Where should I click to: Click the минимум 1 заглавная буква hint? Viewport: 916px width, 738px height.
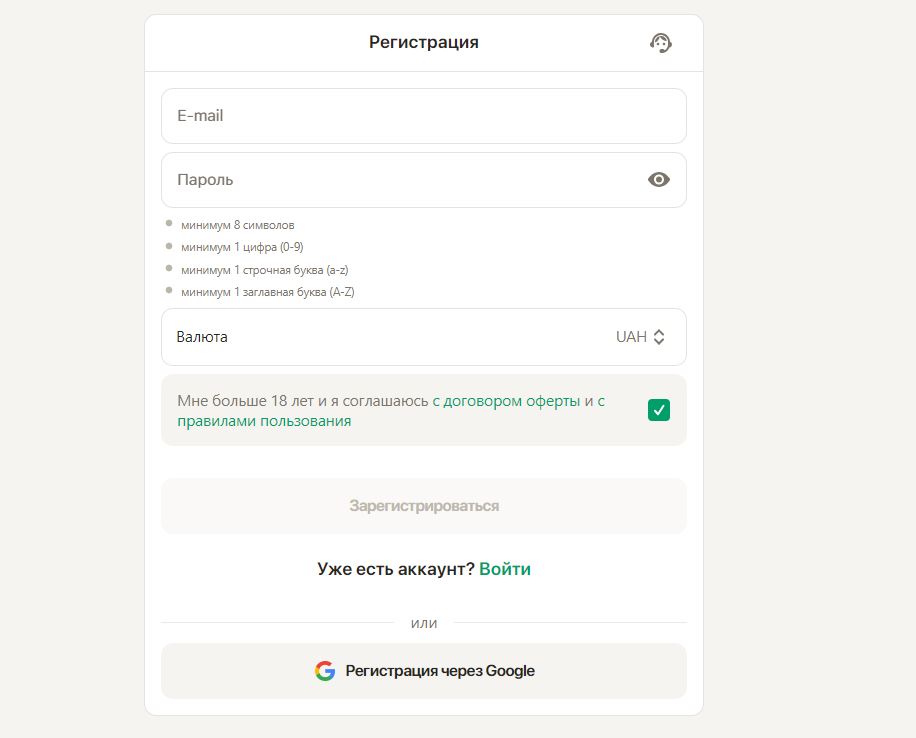coord(268,292)
